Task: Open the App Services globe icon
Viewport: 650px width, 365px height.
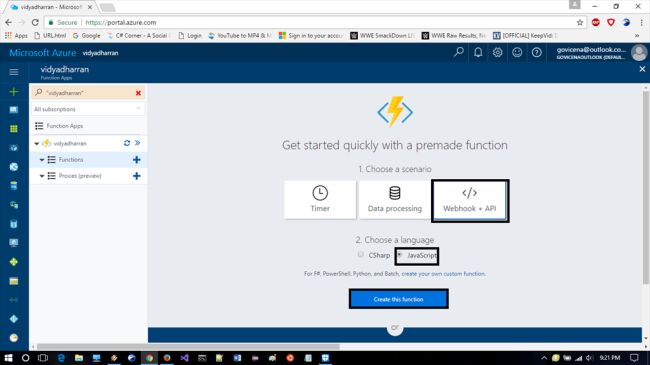Action: tap(14, 167)
